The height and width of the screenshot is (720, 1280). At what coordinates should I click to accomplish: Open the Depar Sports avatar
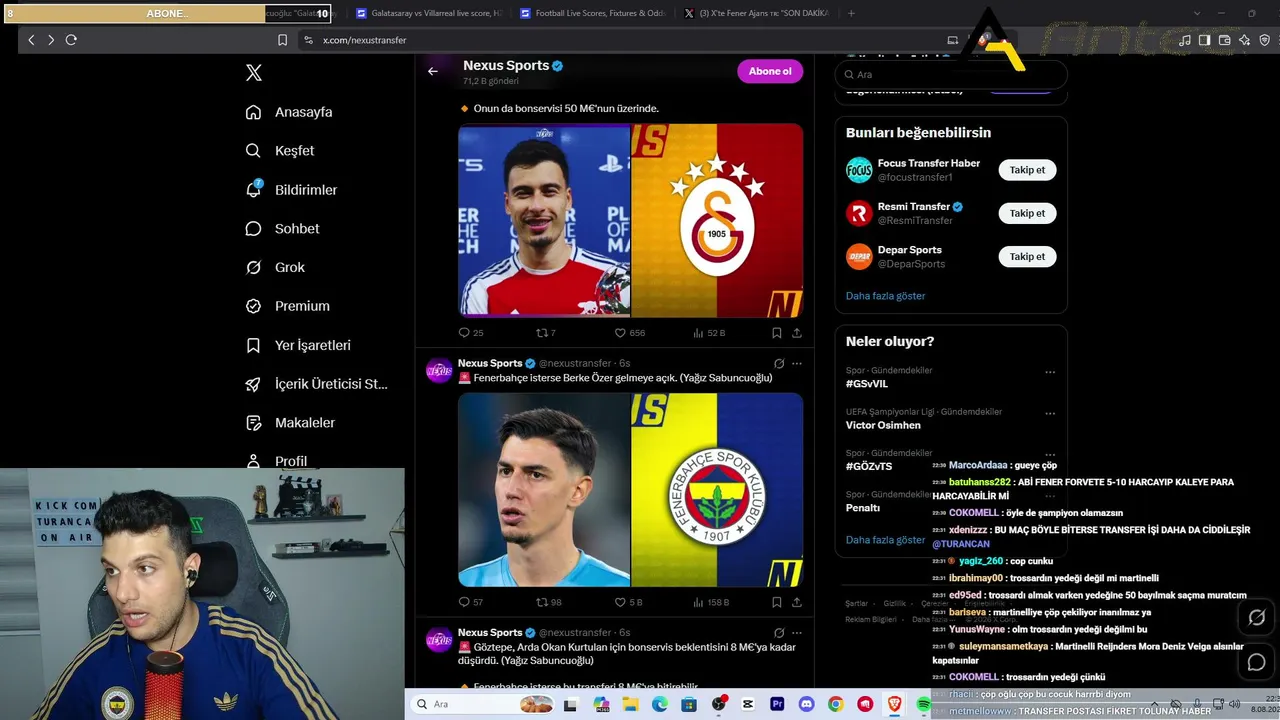click(x=859, y=257)
